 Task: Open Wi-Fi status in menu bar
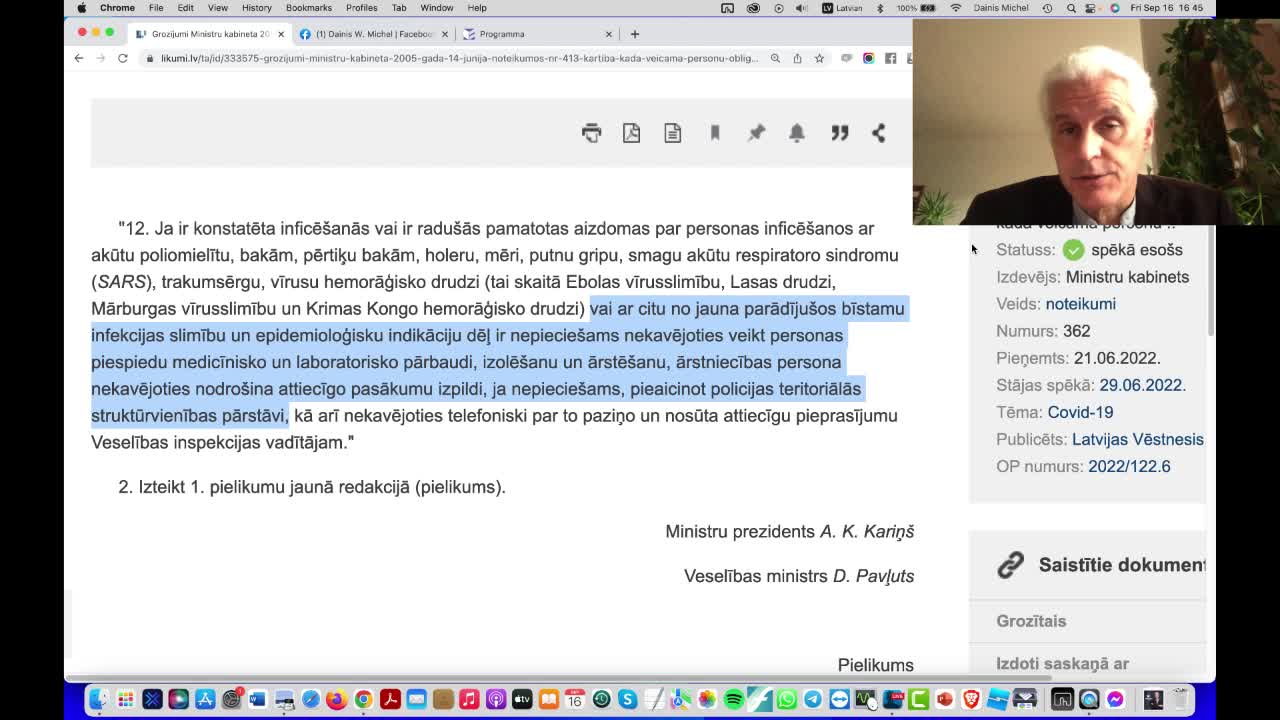pyautogui.click(x=956, y=8)
